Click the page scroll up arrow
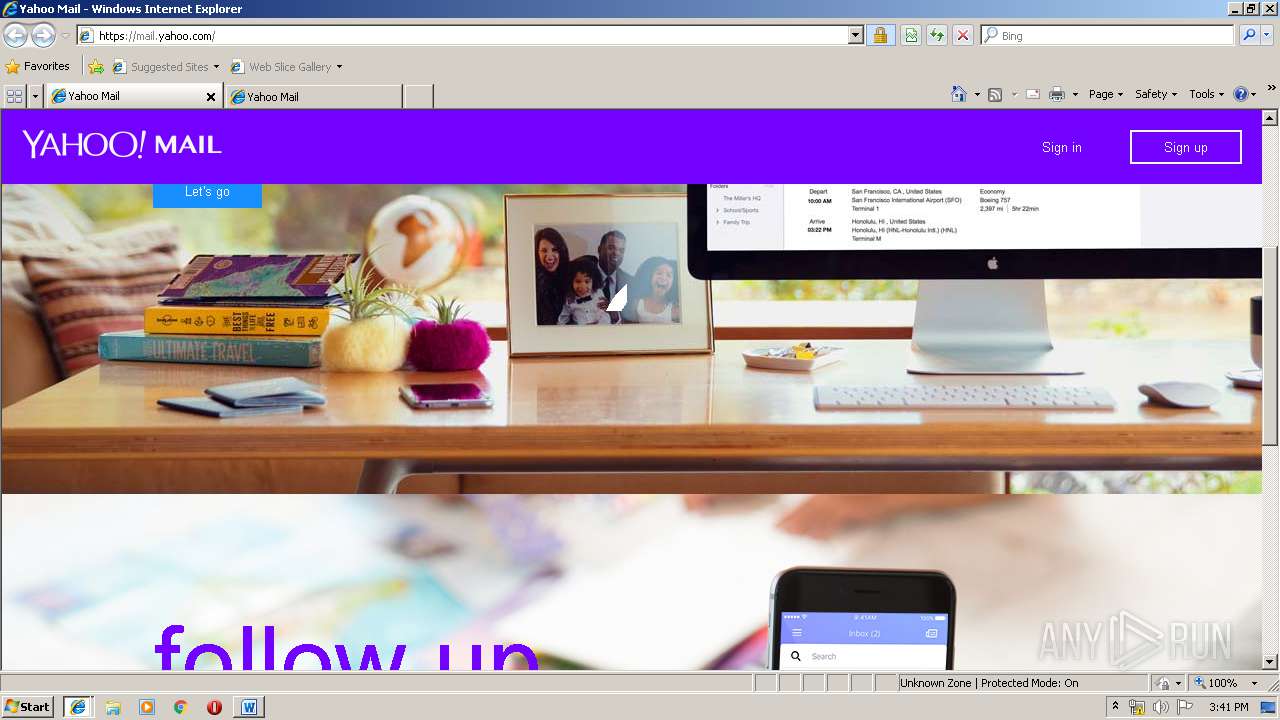1280x720 pixels. pos(1270,117)
